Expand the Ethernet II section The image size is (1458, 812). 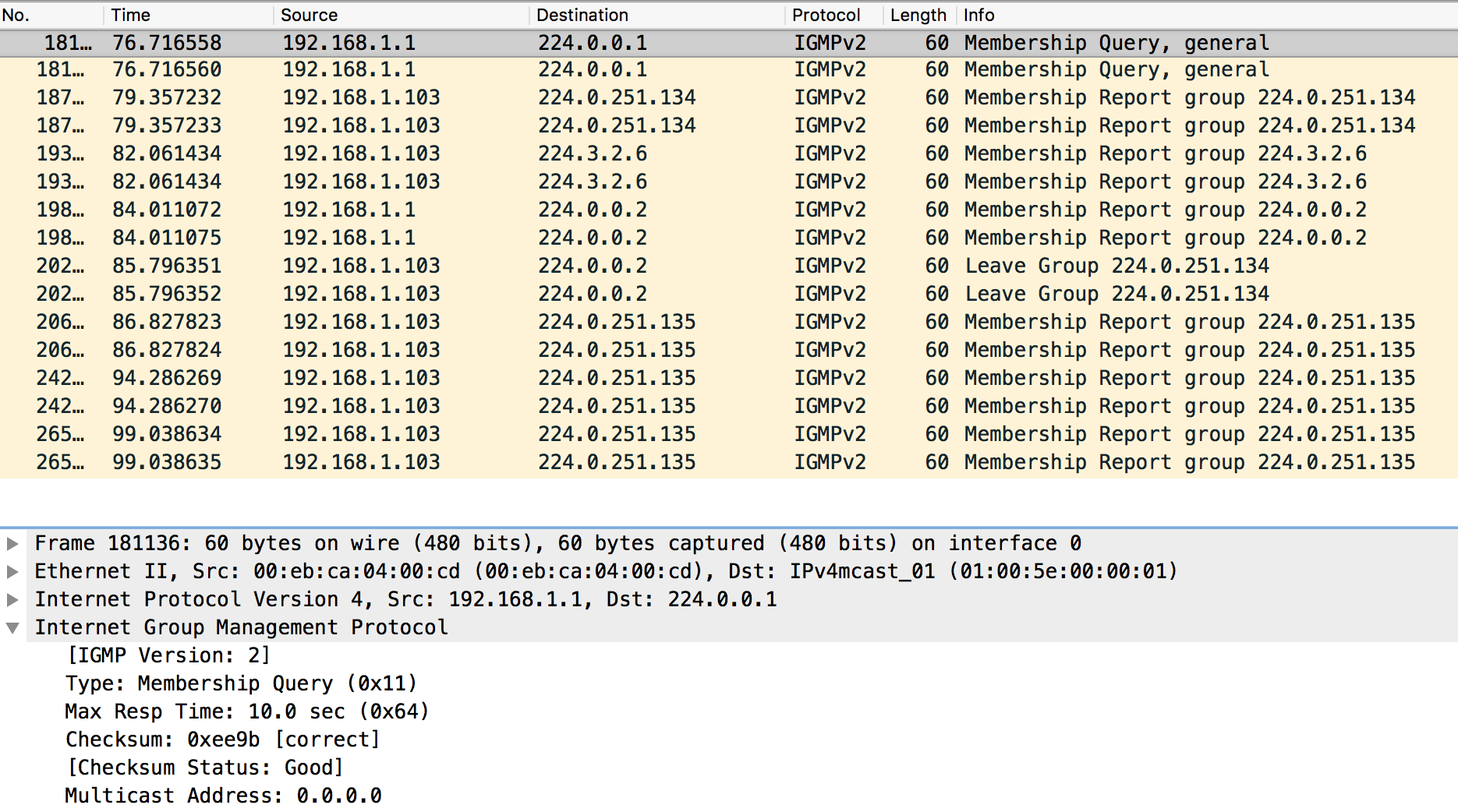[12, 571]
